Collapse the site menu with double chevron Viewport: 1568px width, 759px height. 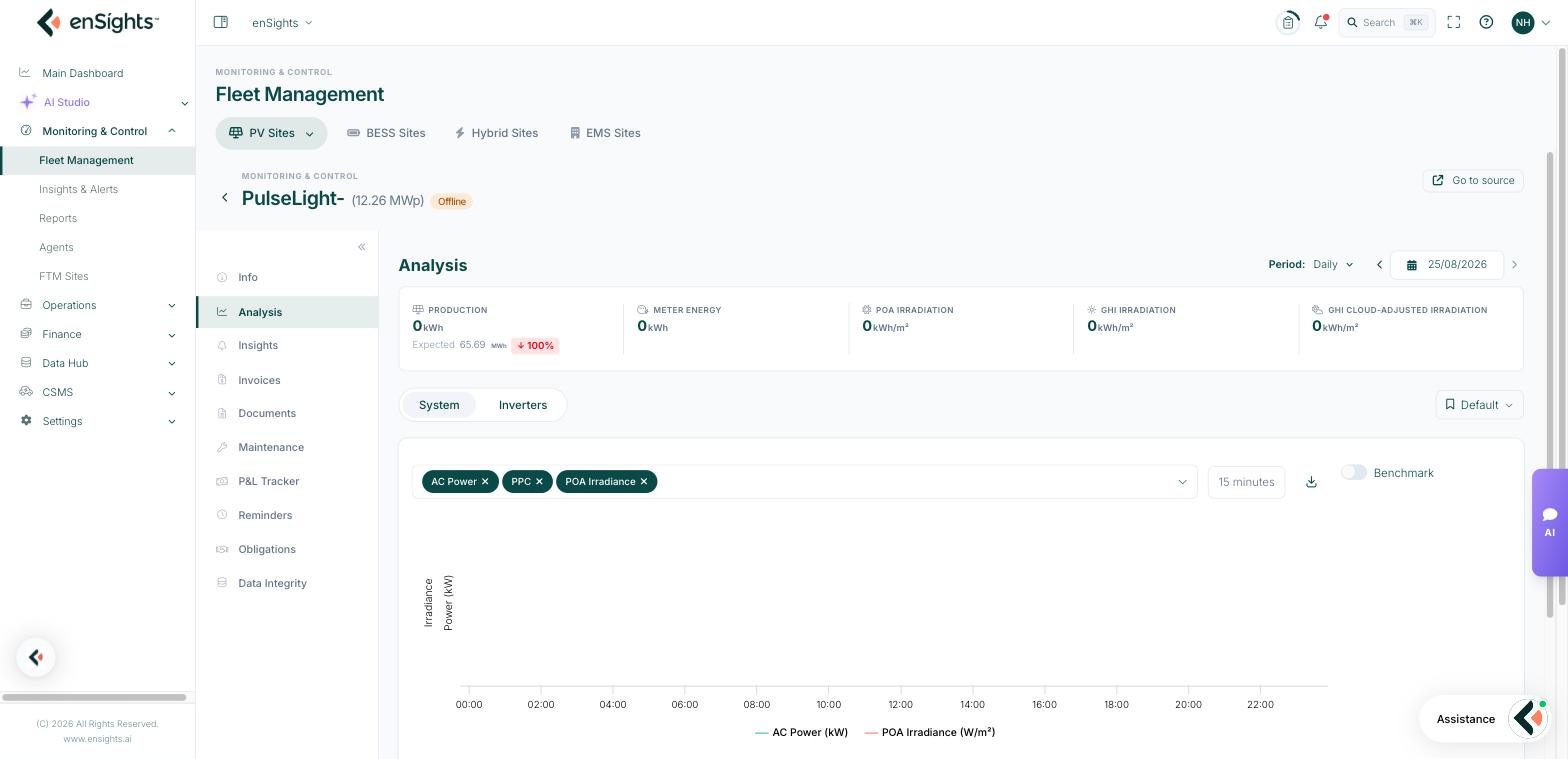362,247
